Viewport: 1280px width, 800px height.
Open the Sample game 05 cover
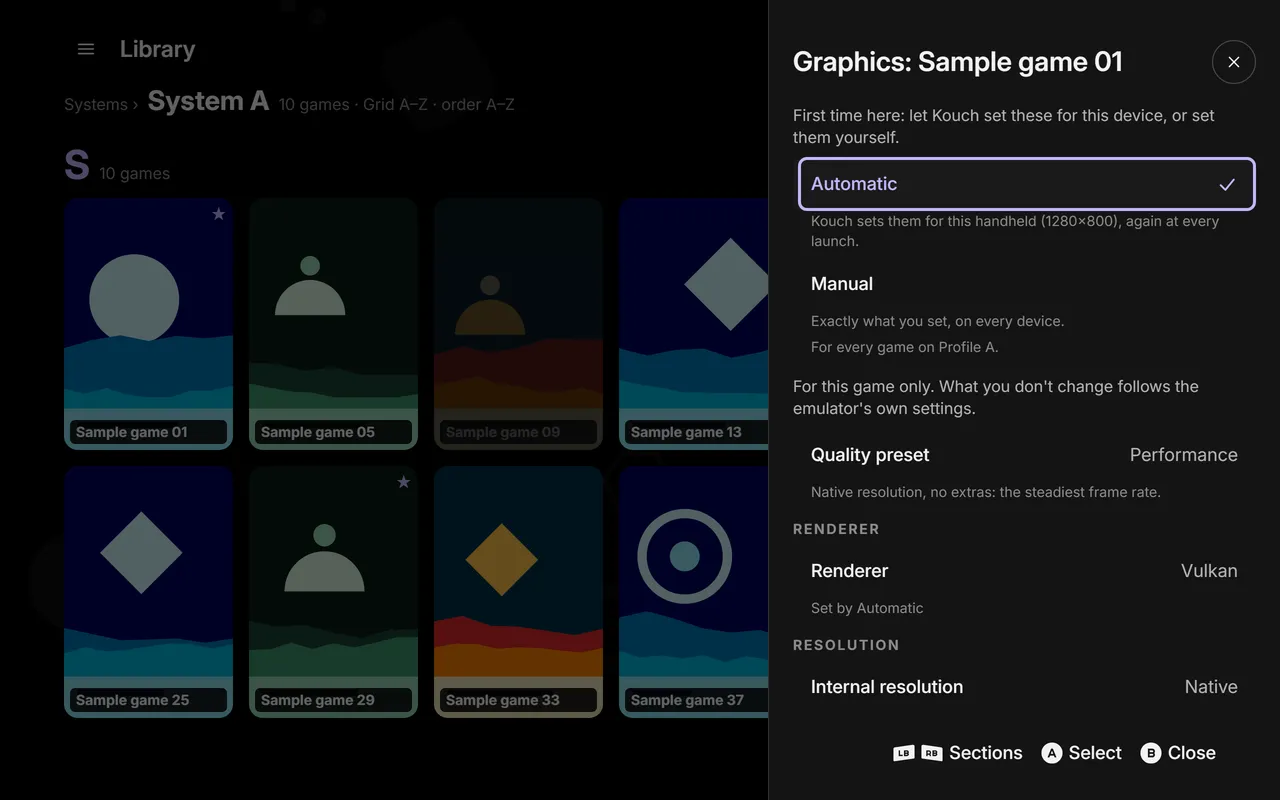point(334,324)
